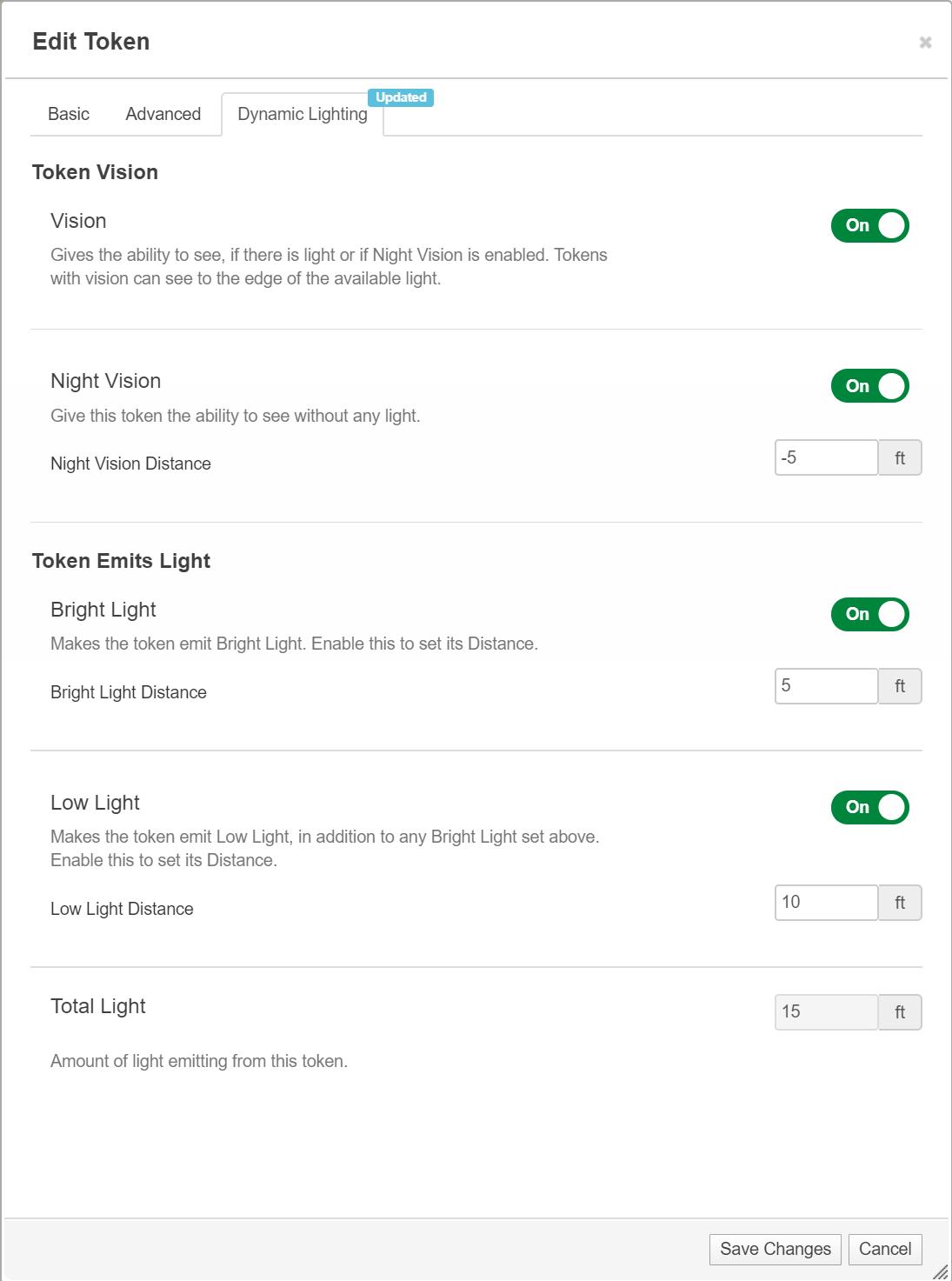
Task: Click the Bright Light Distance input
Action: [x=826, y=686]
